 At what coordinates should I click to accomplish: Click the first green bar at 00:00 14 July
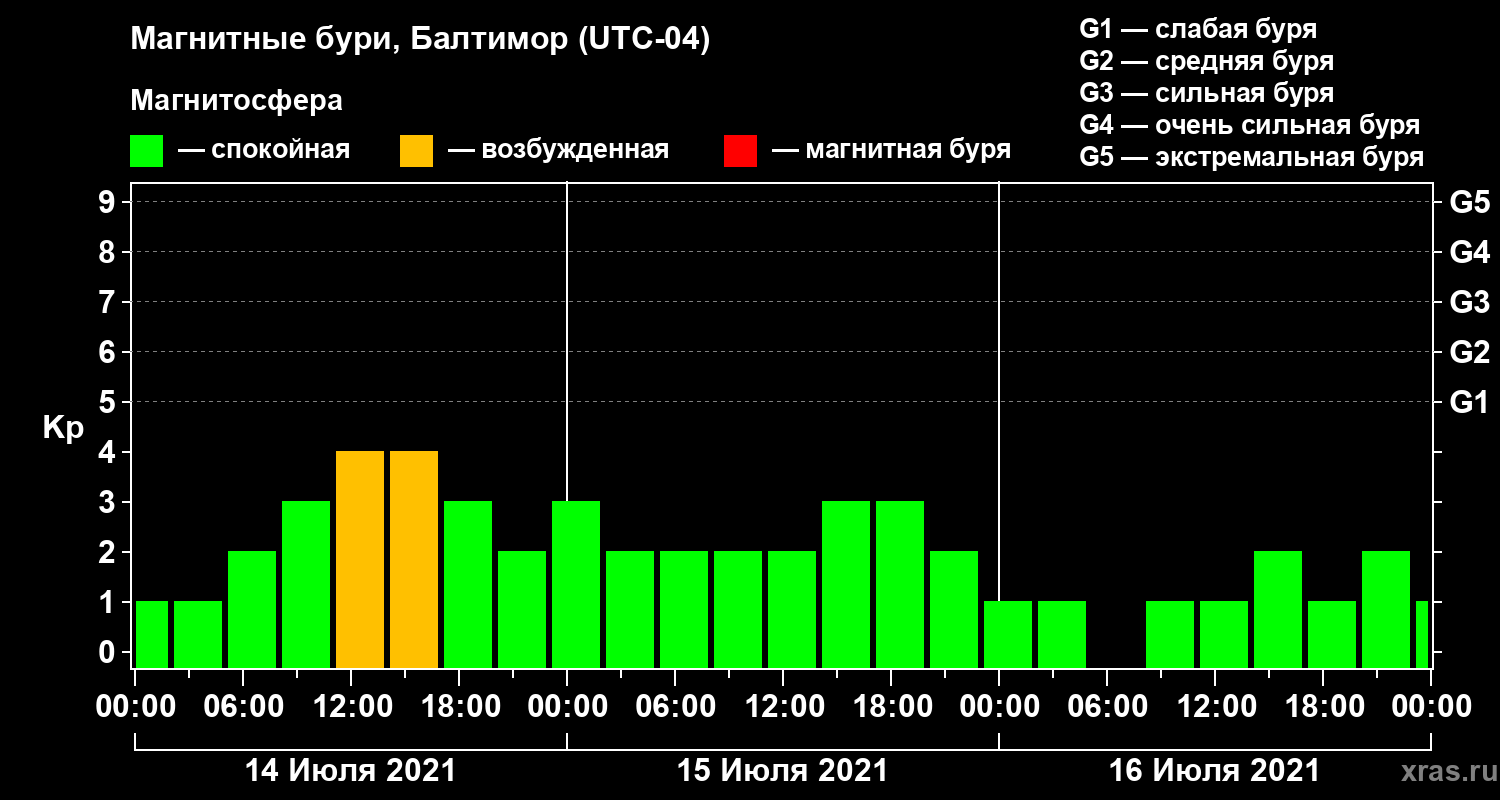tap(152, 635)
